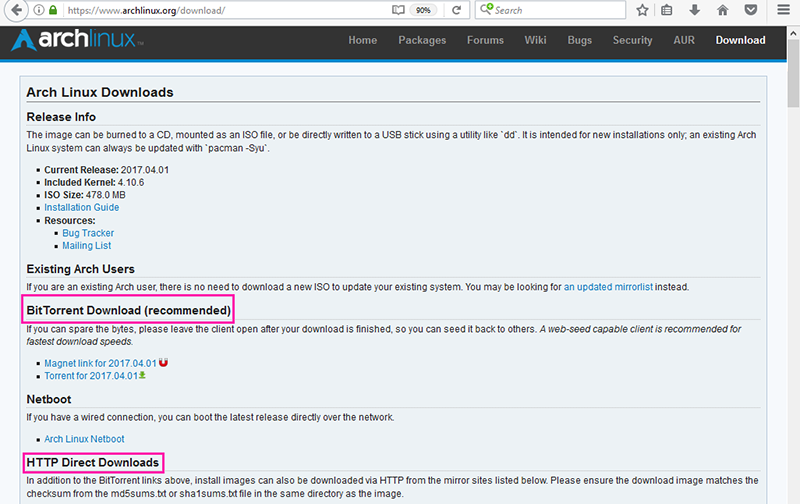This screenshot has height=504, width=800.
Task: Click 'Current Release: 2017.04.01' text
Action: [106, 170]
